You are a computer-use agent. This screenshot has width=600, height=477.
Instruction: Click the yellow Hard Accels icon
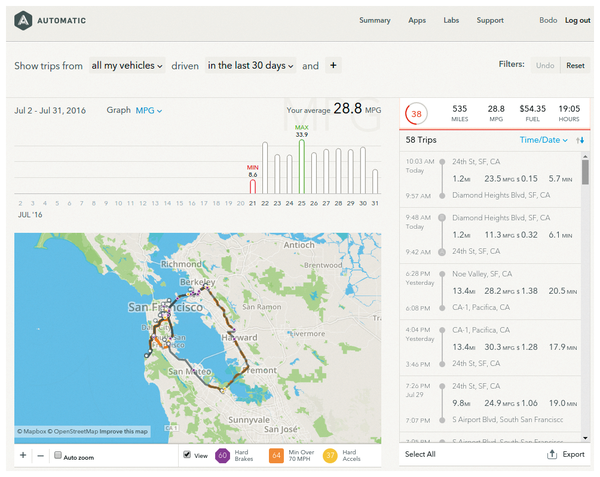point(330,456)
